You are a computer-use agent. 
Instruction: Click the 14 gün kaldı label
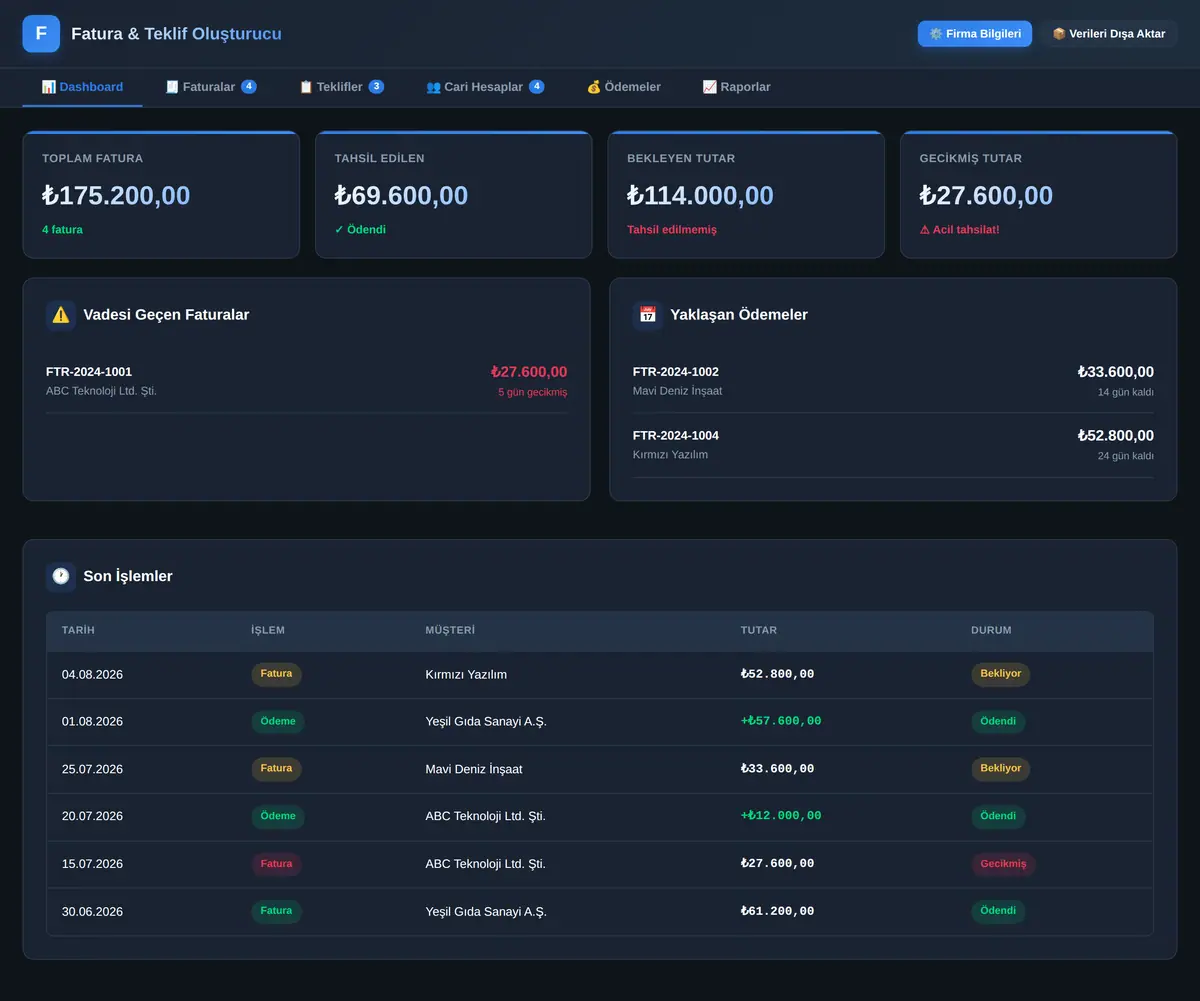[1126, 392]
